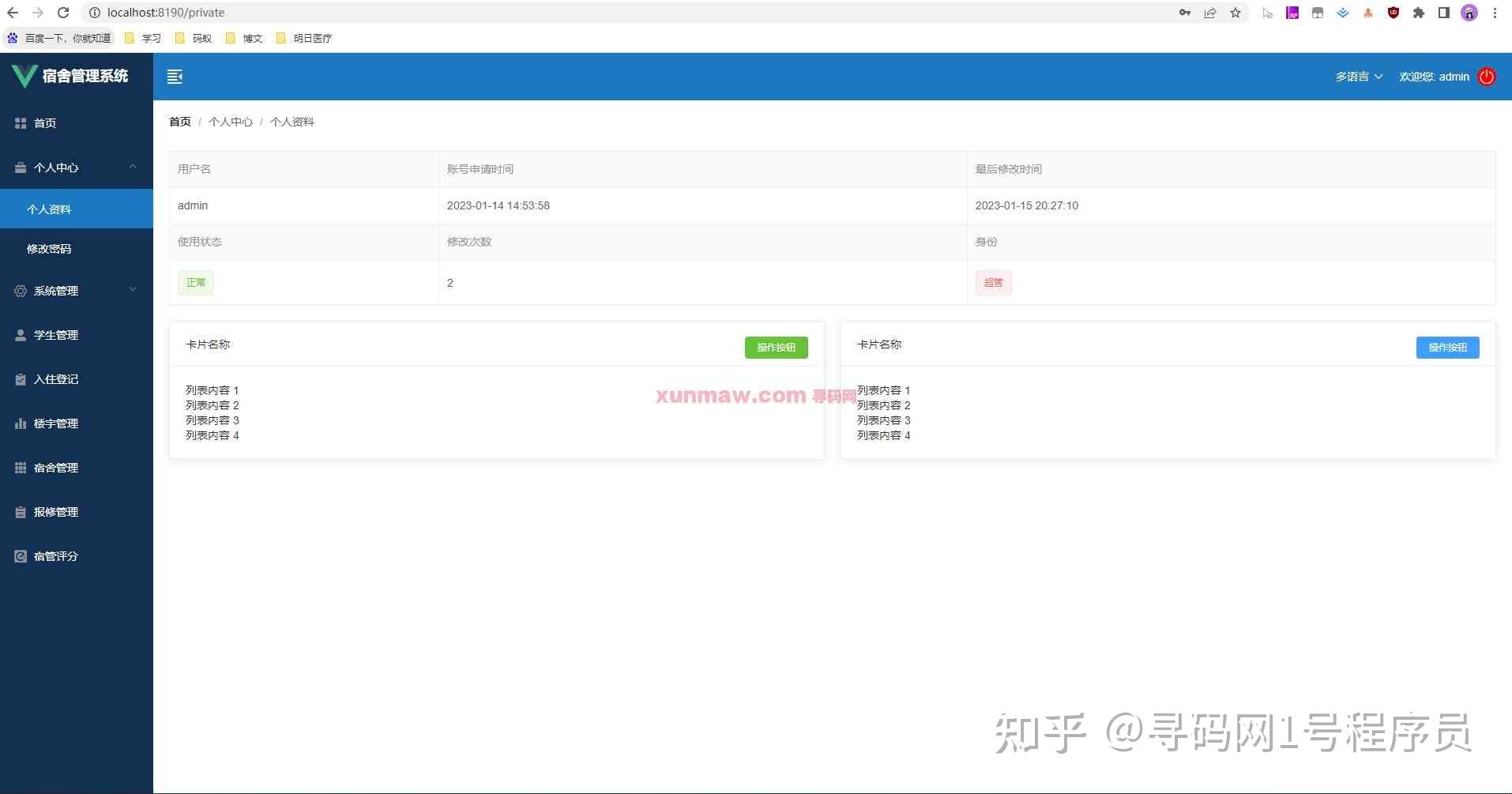Expand the 系统管理 submenu
This screenshot has width=1512, height=794.
[77, 291]
